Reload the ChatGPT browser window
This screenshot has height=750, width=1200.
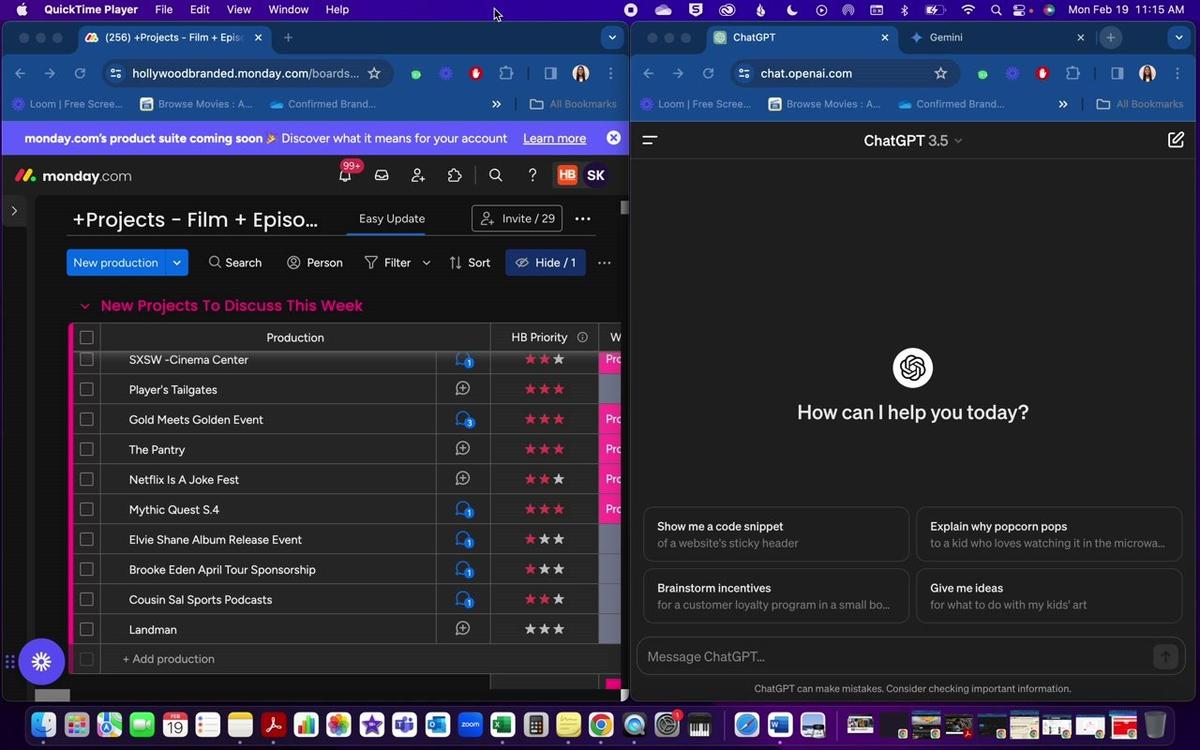pos(708,73)
